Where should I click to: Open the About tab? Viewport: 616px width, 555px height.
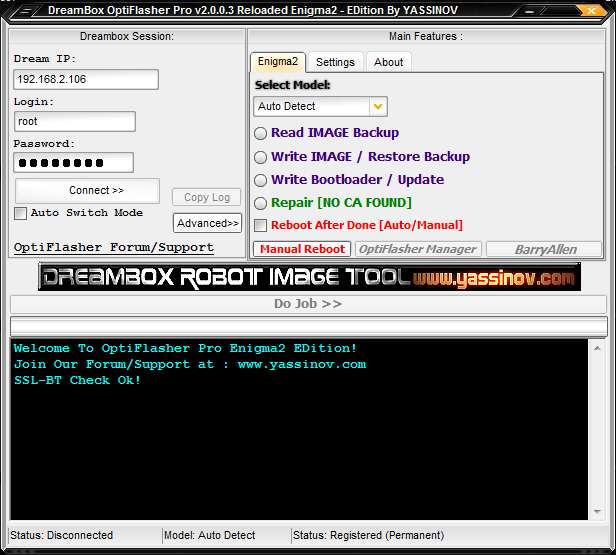tap(389, 62)
